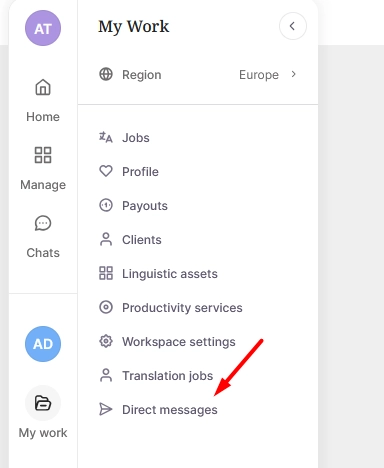Click the Direct messages paper plane icon

tap(106, 409)
